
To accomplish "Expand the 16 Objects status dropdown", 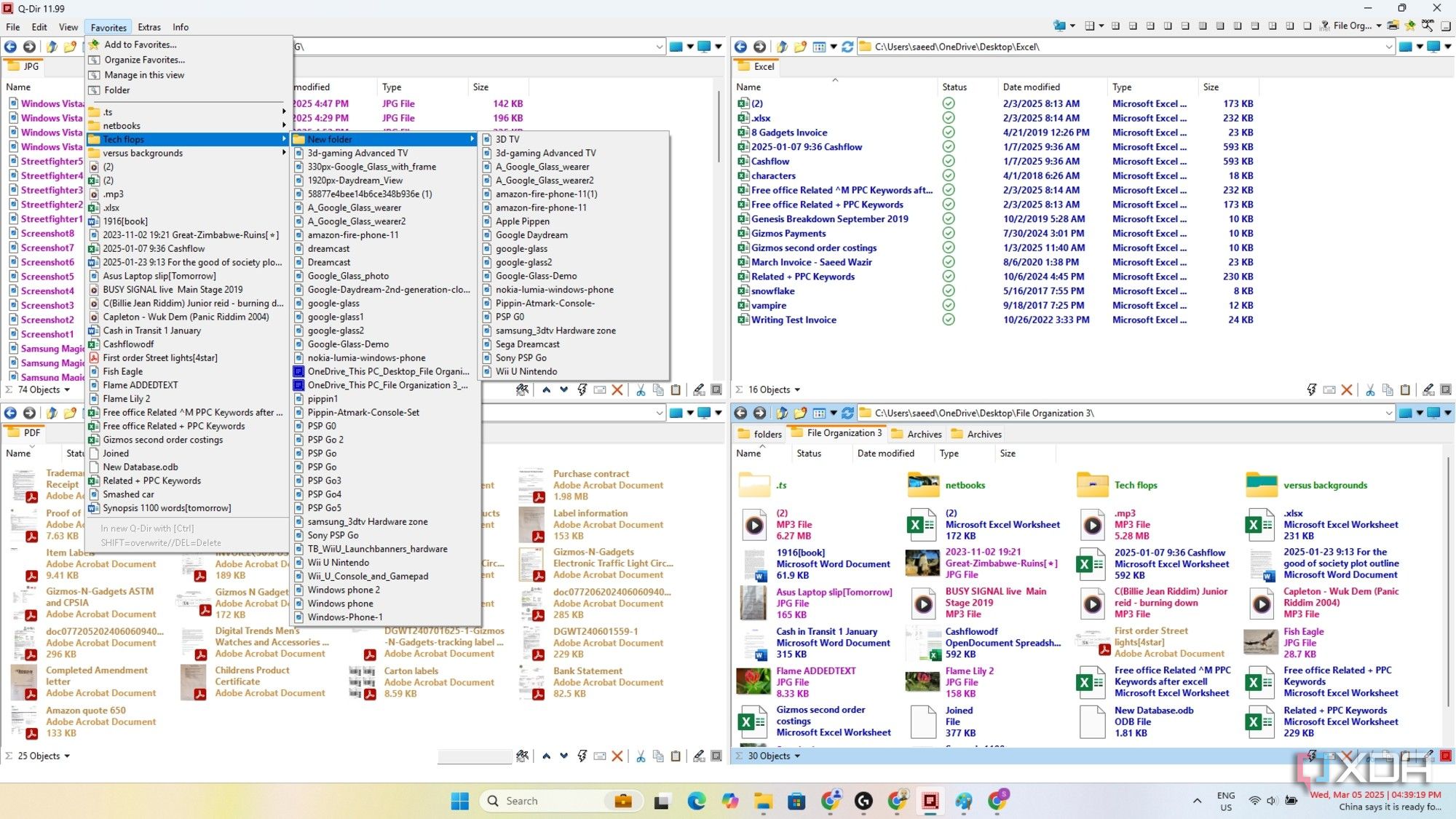I will coord(797,390).
